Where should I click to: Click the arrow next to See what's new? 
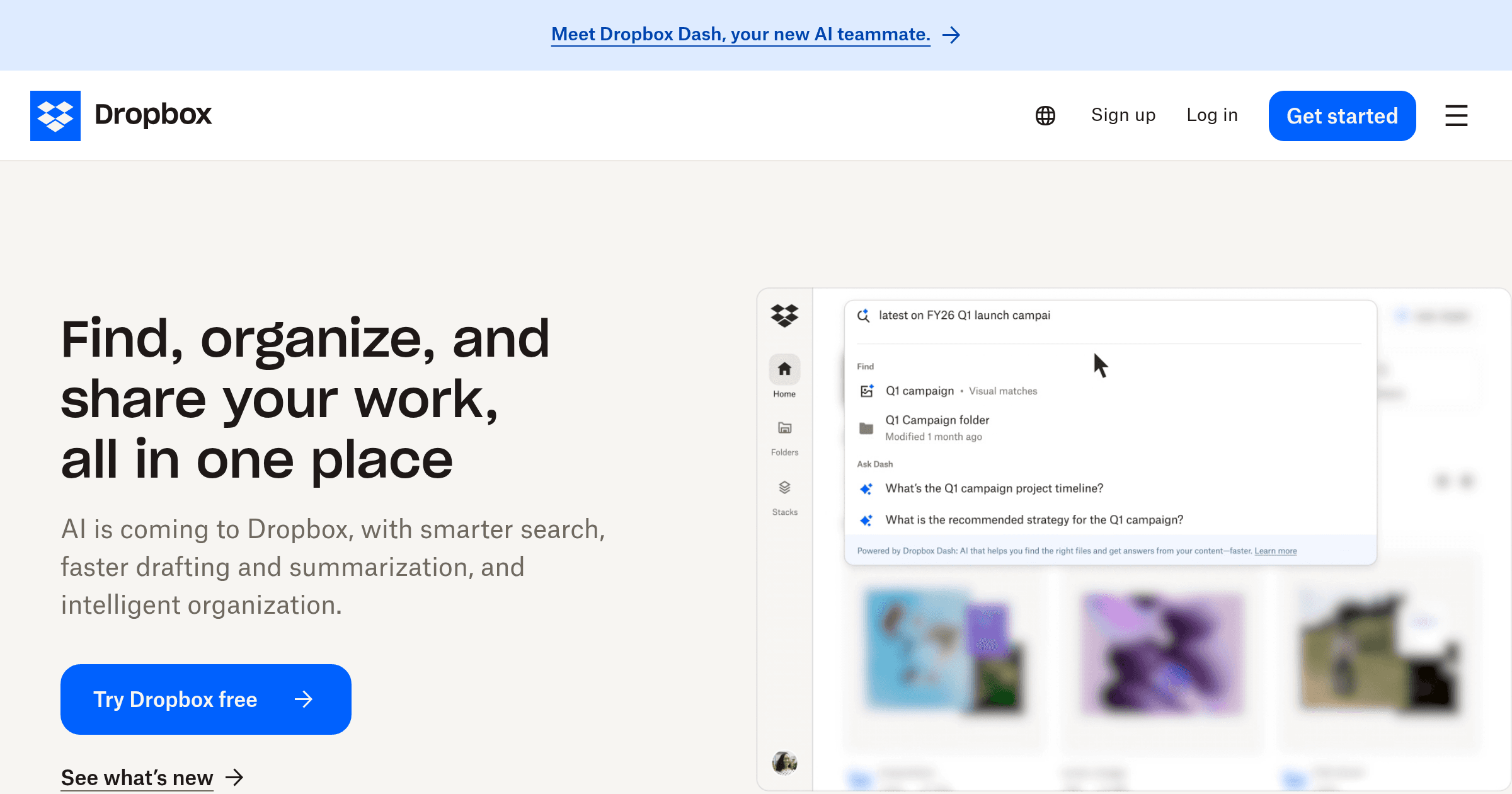234,778
